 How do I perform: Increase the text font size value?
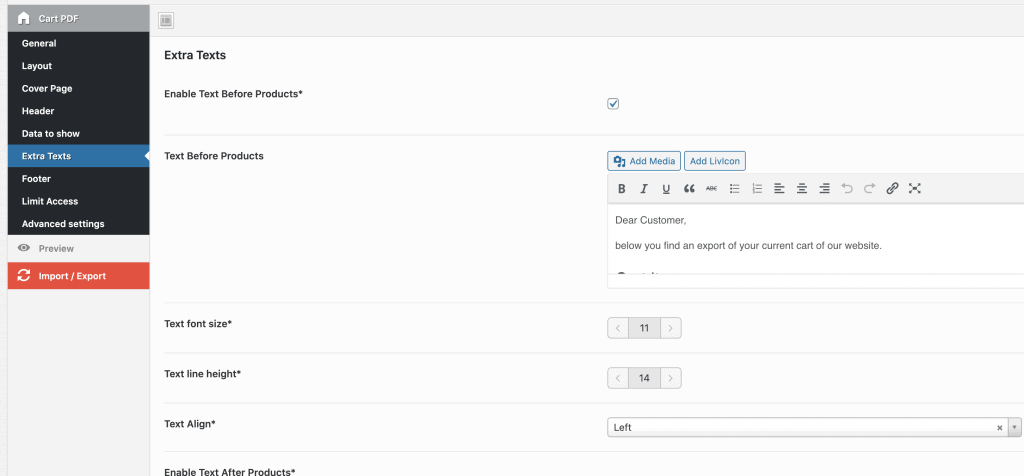click(671, 328)
